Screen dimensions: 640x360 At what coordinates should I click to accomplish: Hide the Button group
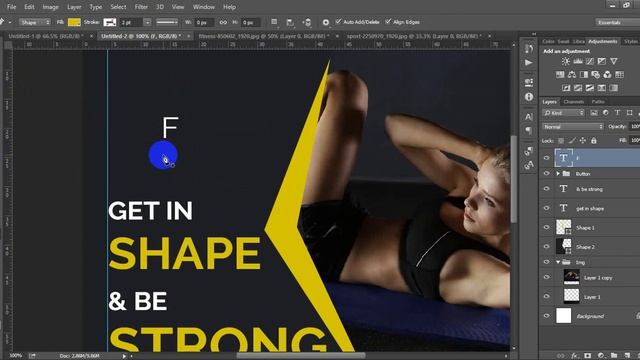(x=546, y=173)
